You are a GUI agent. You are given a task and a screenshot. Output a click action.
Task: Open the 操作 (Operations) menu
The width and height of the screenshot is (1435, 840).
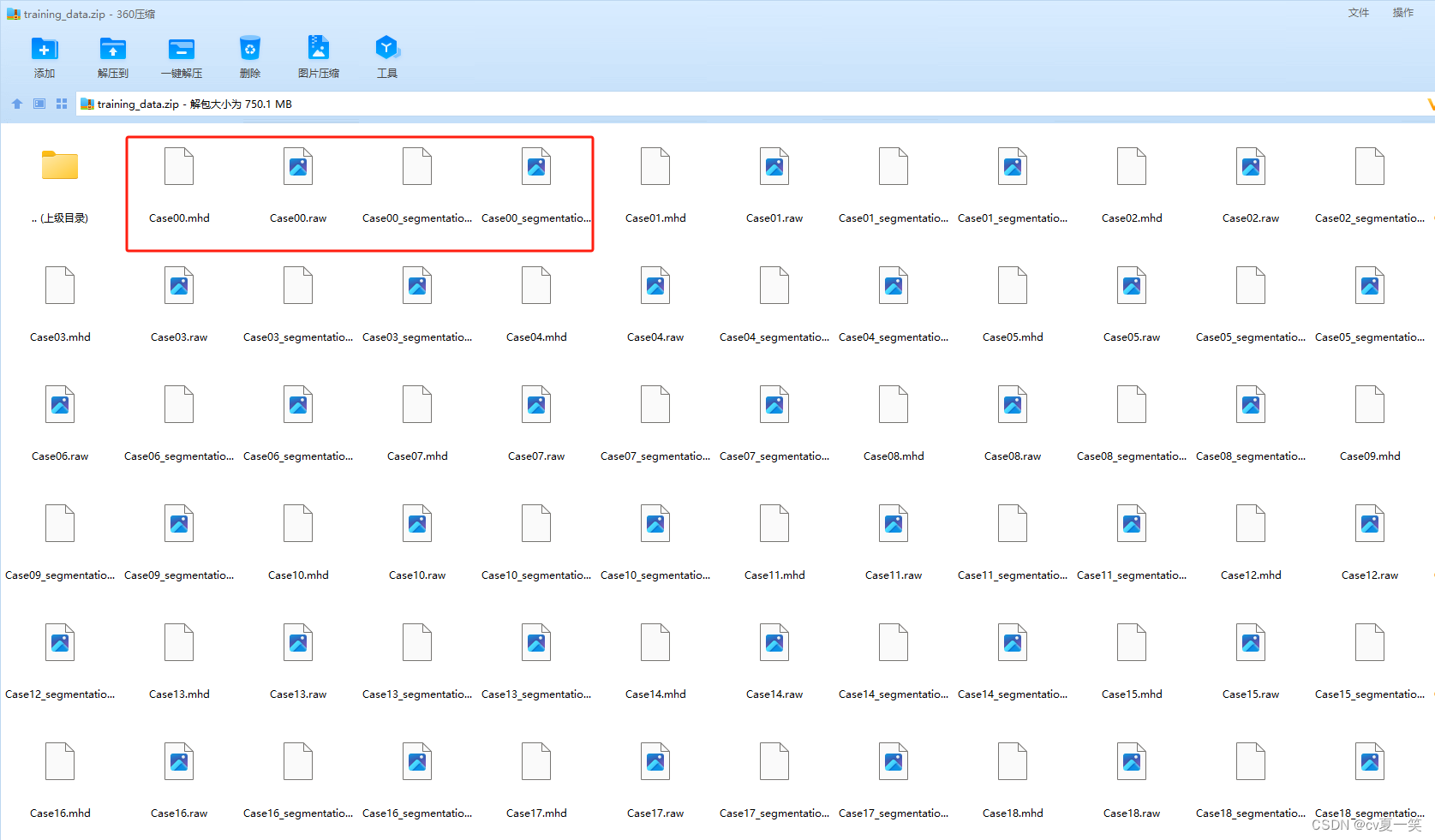pyautogui.click(x=1403, y=13)
